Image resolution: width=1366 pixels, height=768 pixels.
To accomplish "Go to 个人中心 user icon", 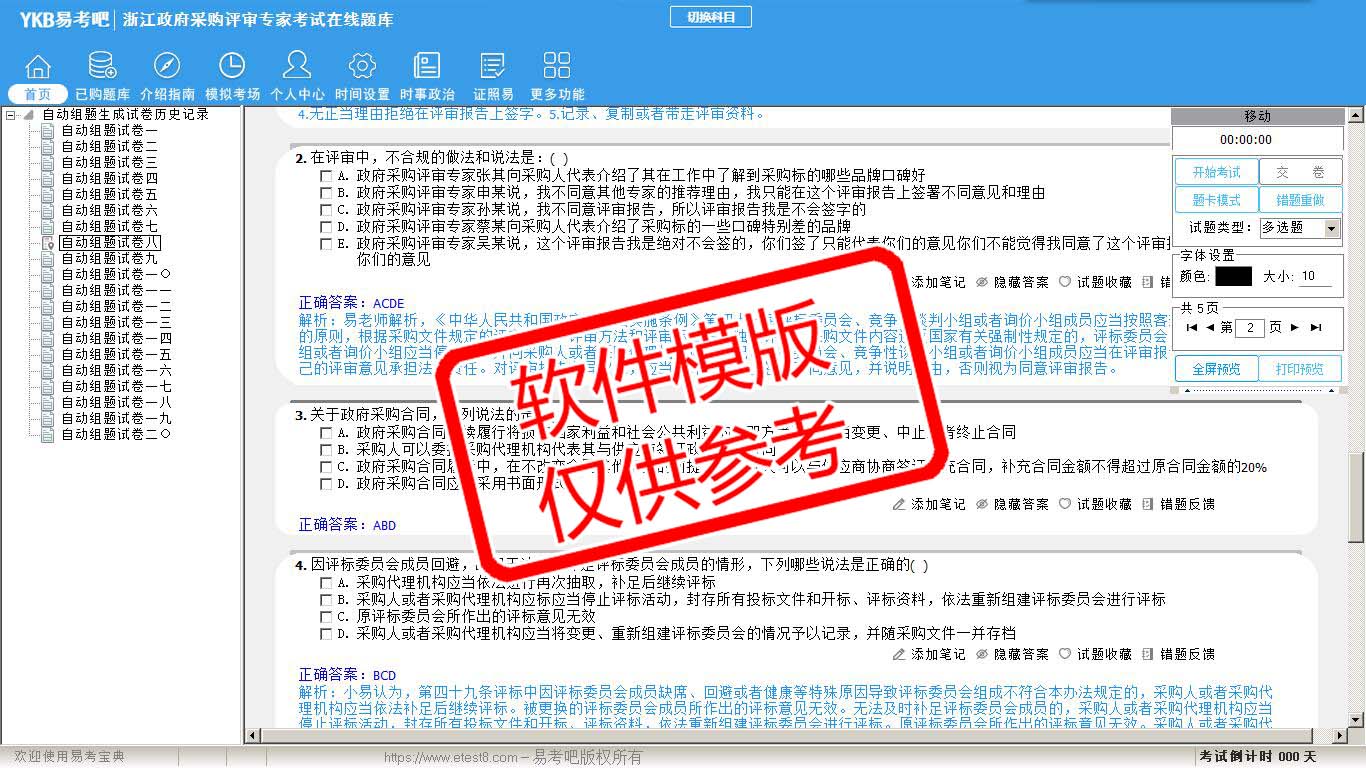I will click(297, 67).
